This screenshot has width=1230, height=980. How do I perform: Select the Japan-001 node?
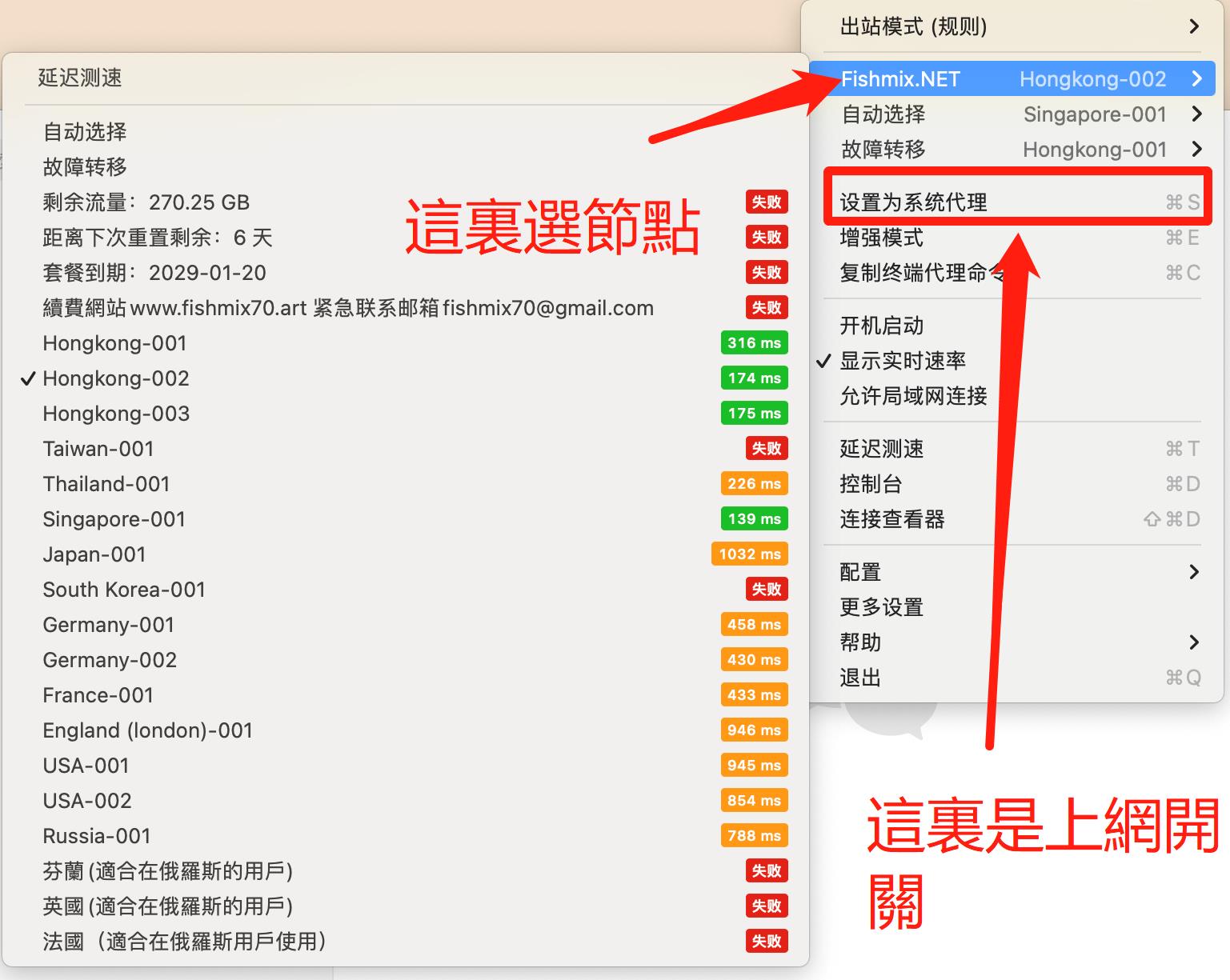click(405, 554)
